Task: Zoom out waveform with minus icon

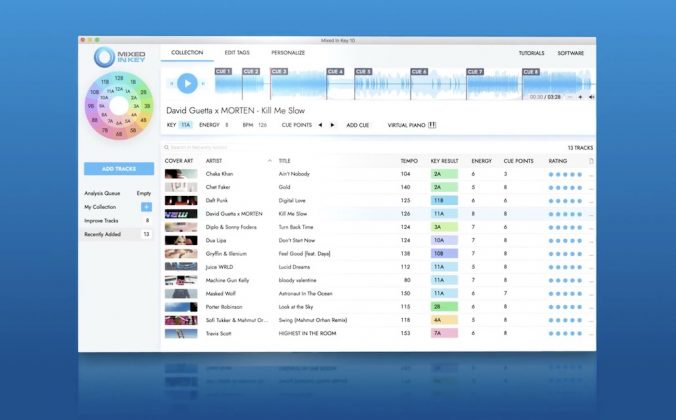Action: 569,97
